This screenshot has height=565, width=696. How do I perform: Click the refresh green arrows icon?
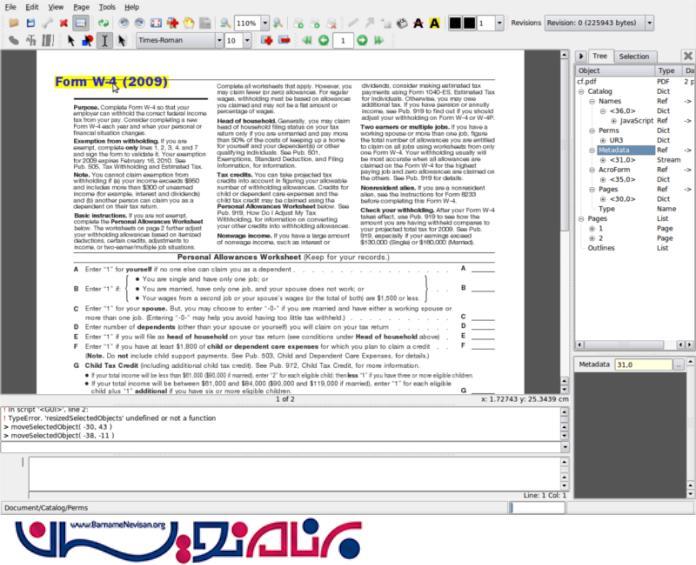coord(104,22)
